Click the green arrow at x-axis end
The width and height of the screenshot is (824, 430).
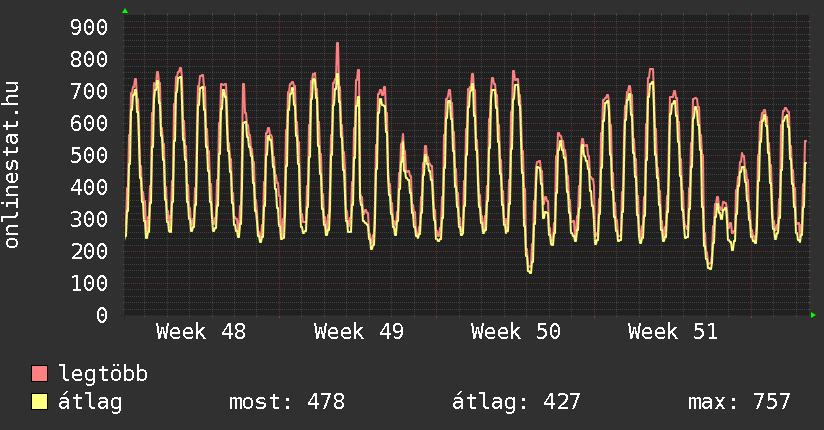click(813, 315)
